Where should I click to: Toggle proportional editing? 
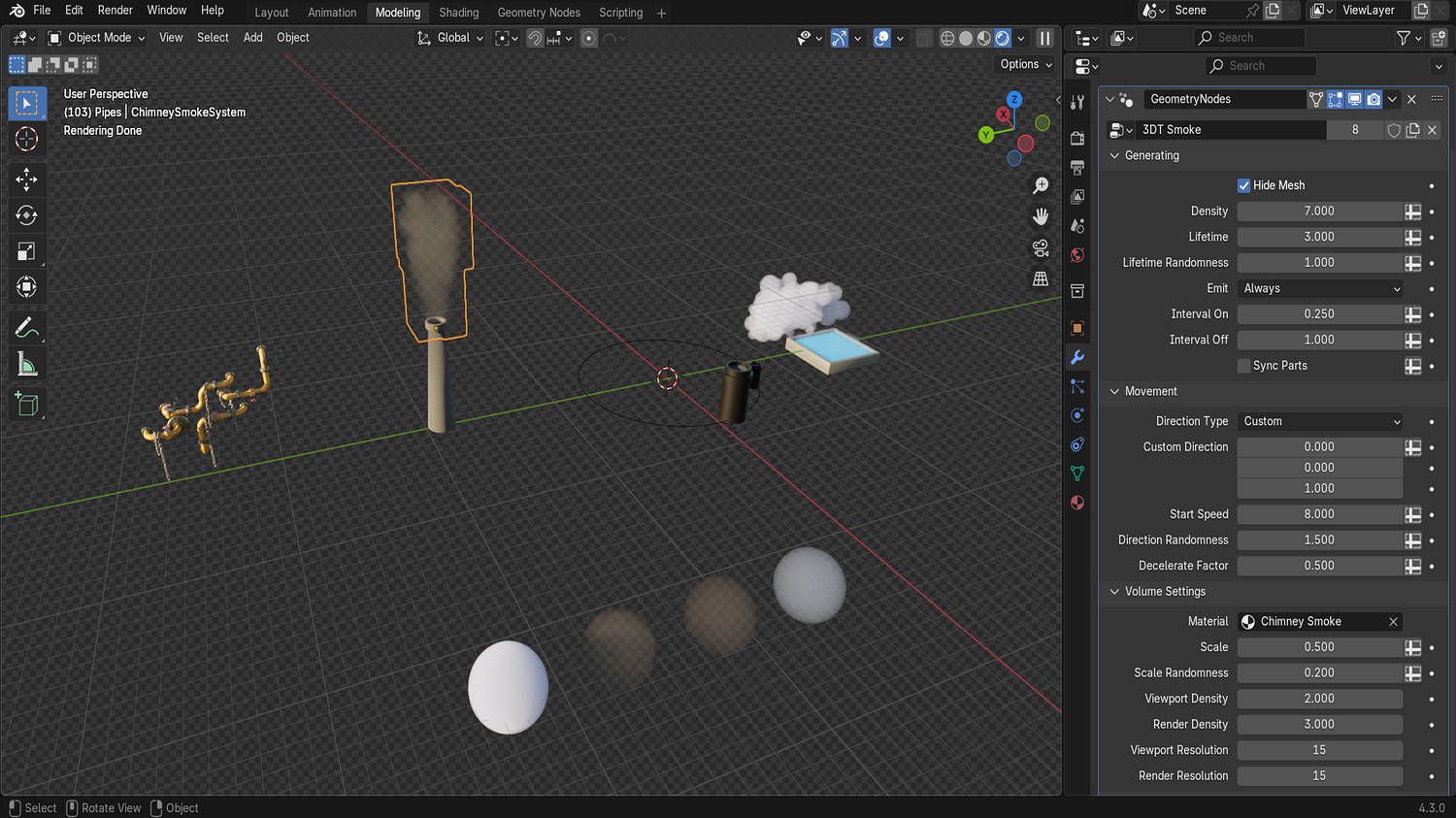click(x=588, y=38)
